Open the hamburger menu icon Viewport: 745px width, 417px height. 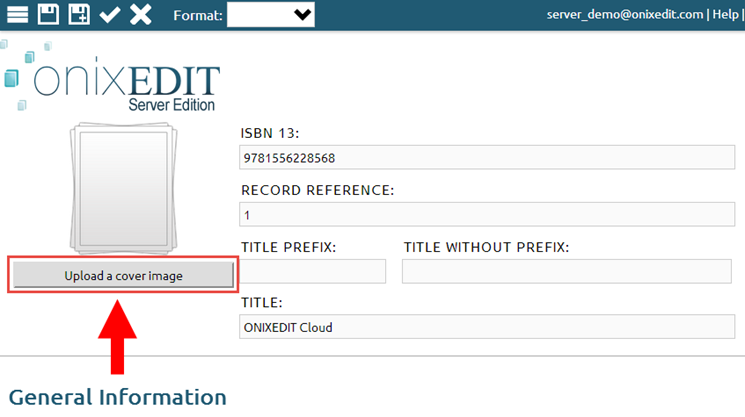[18, 14]
